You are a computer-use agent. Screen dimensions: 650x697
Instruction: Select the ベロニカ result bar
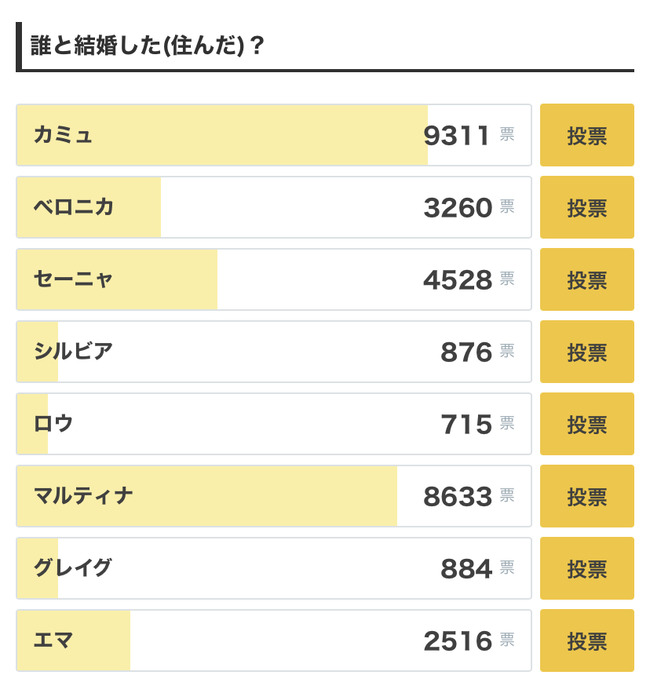(x=274, y=207)
